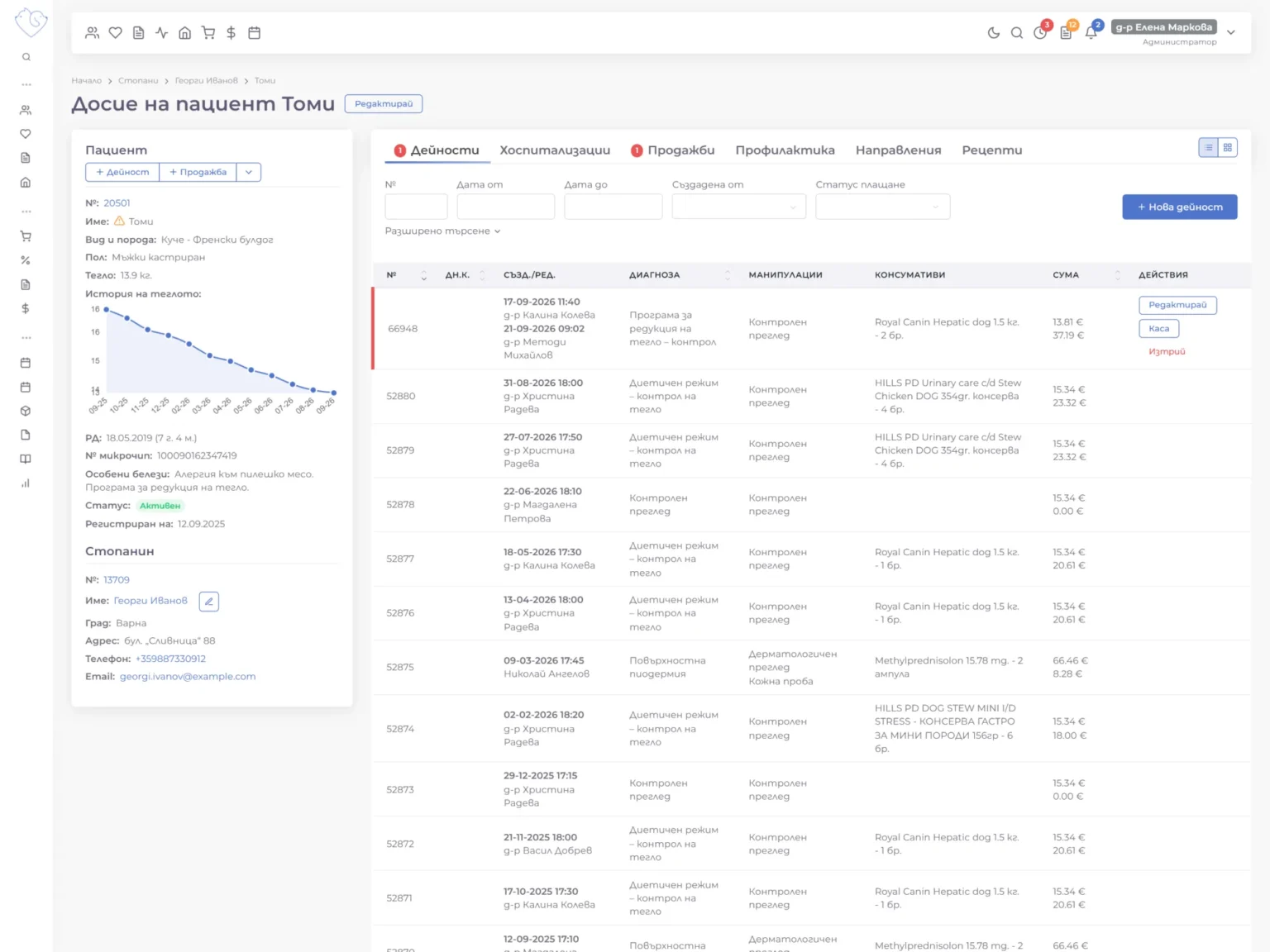Click heart icon in left sidebar
This screenshot has height=952, width=1270.
26,134
